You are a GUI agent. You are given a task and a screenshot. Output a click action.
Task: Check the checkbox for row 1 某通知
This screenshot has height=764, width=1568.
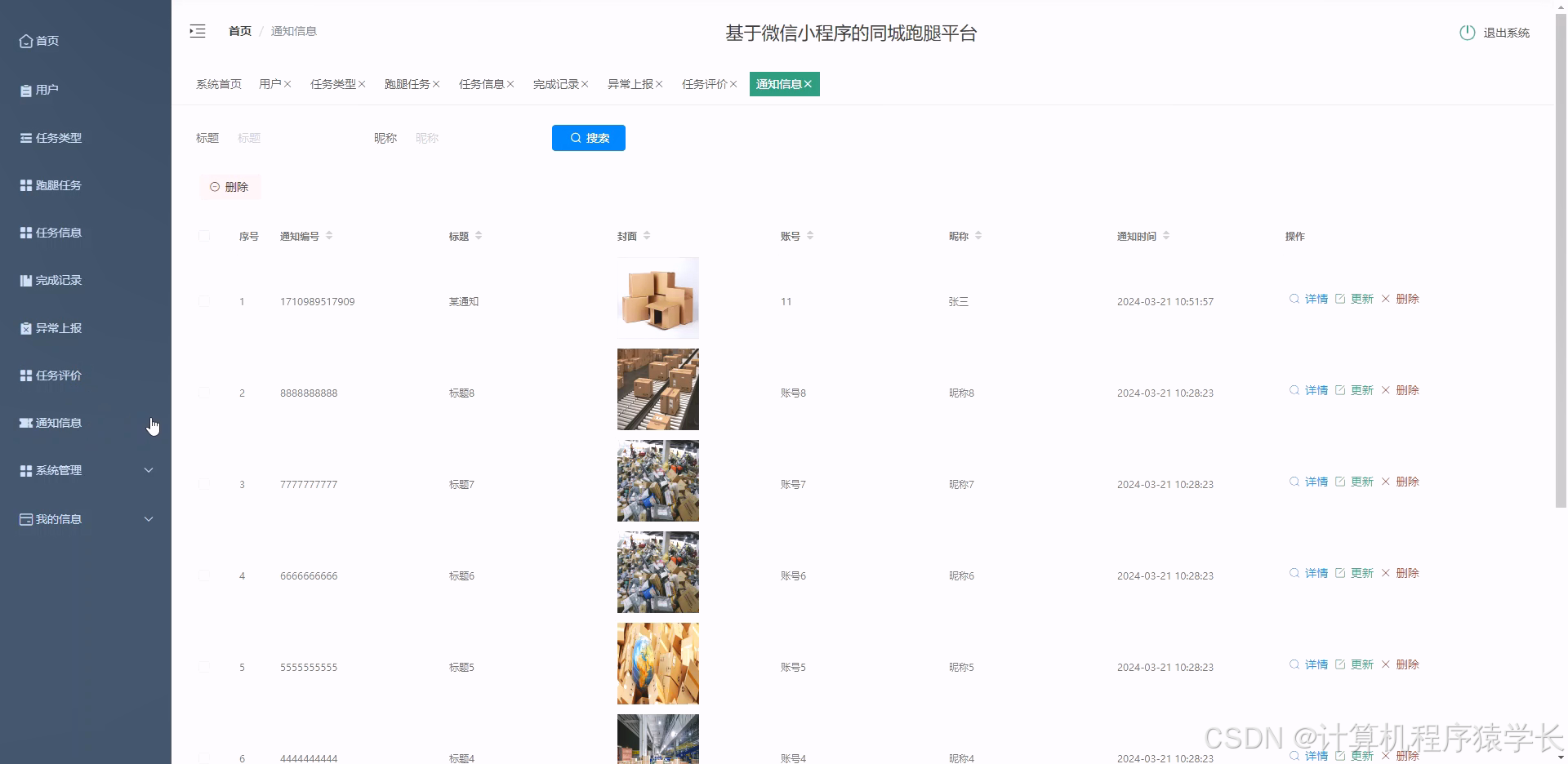coord(204,301)
